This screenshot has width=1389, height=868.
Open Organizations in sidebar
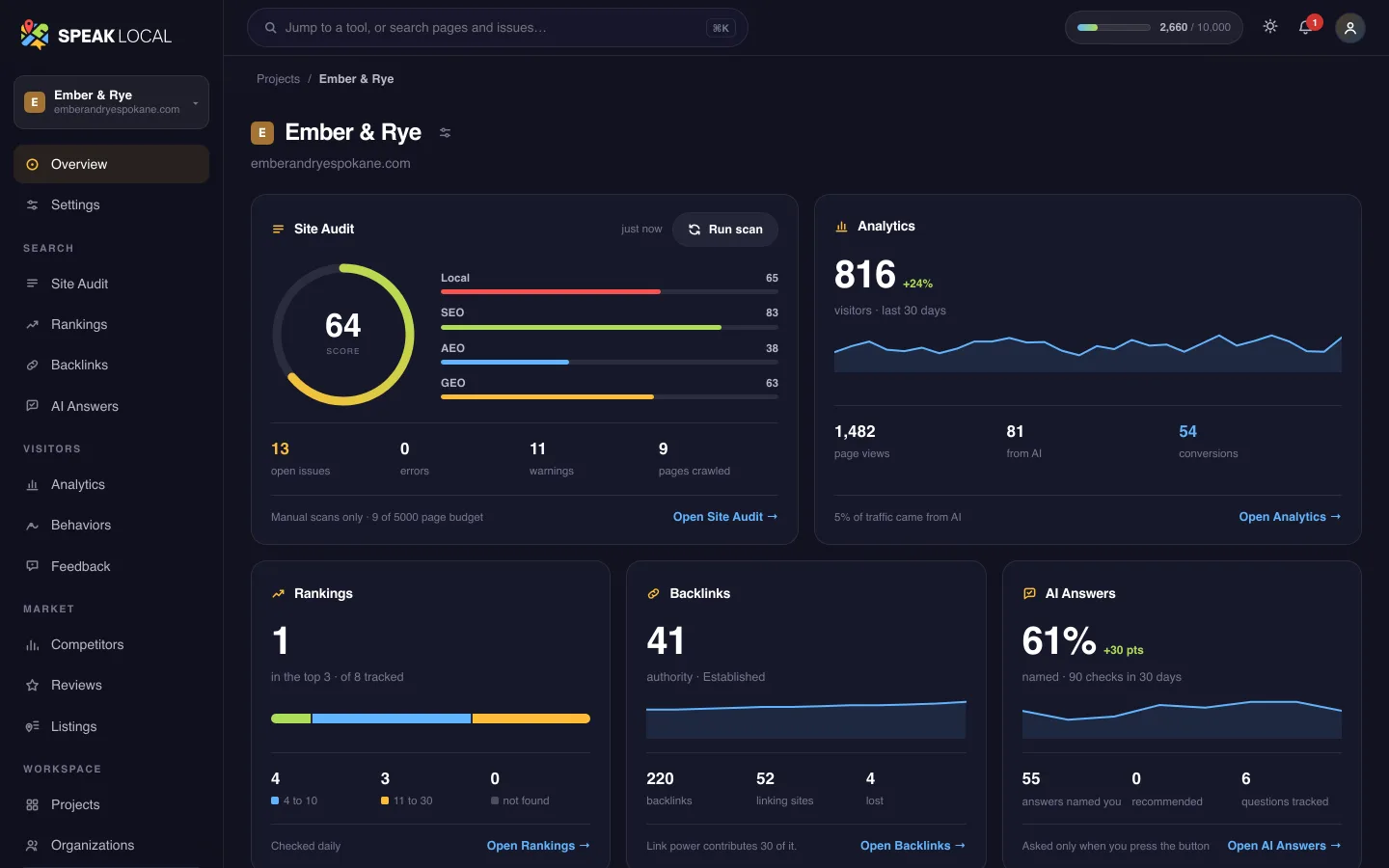click(111, 845)
